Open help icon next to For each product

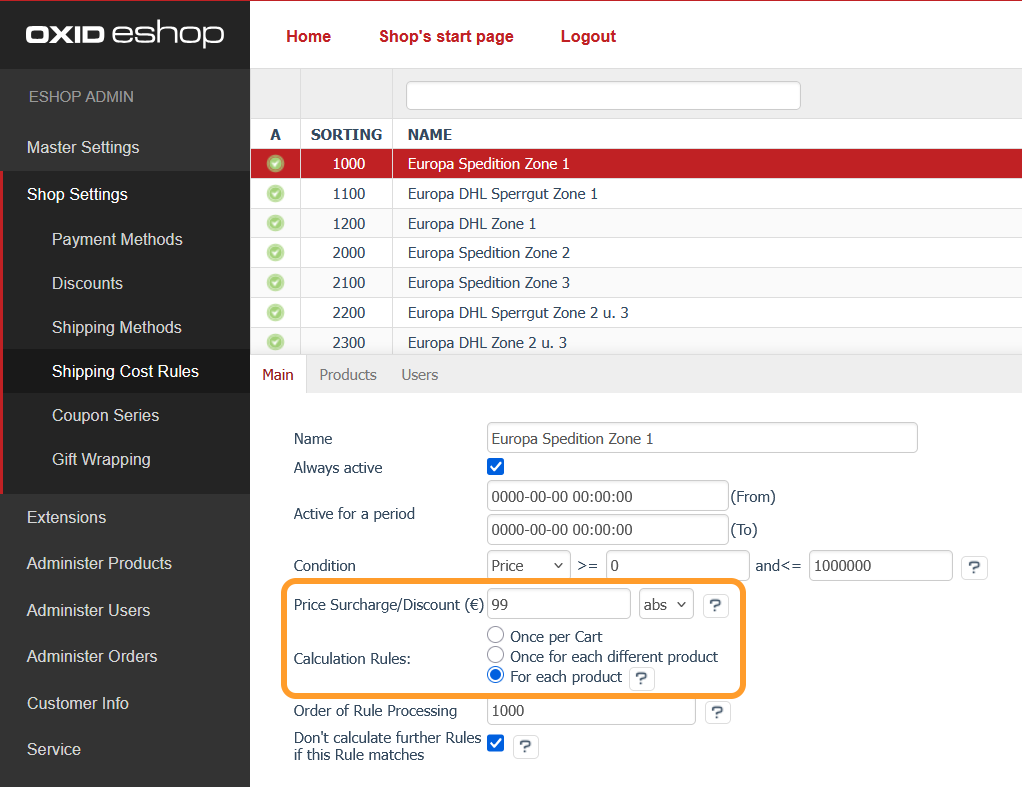pyautogui.click(x=641, y=678)
